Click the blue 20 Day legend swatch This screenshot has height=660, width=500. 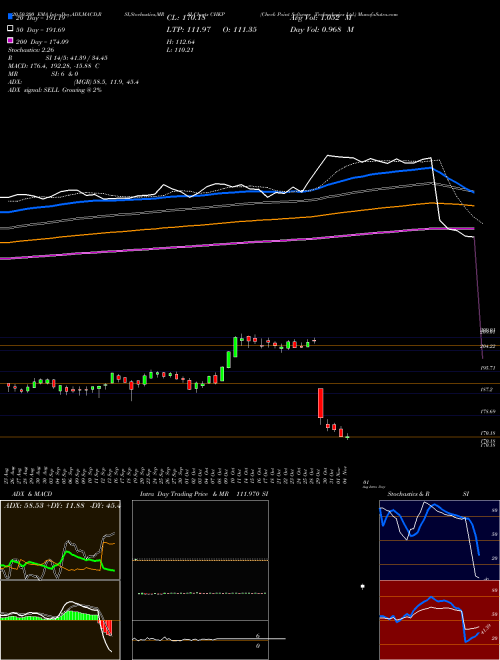point(10,17)
